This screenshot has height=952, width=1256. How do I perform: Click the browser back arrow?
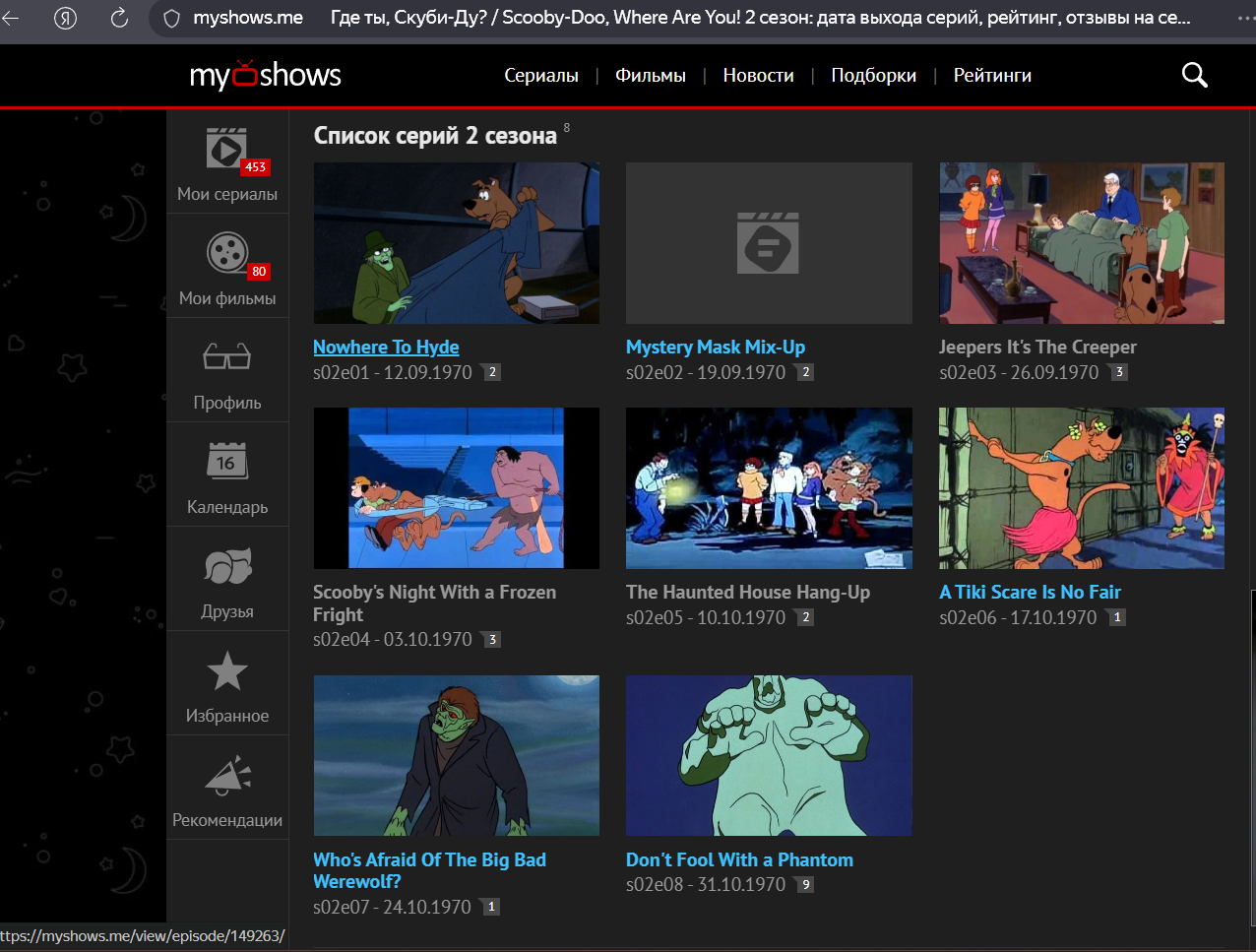click(11, 18)
